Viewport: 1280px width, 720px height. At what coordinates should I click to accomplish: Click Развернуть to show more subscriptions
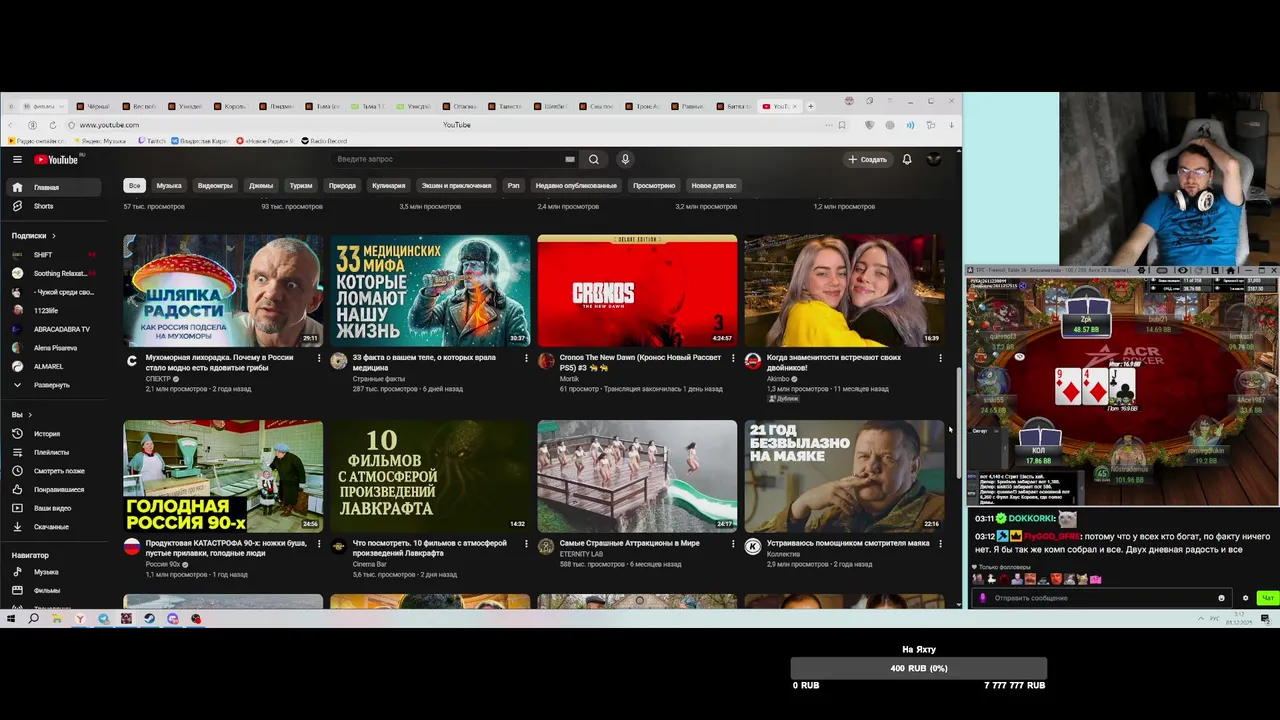[x=52, y=385]
